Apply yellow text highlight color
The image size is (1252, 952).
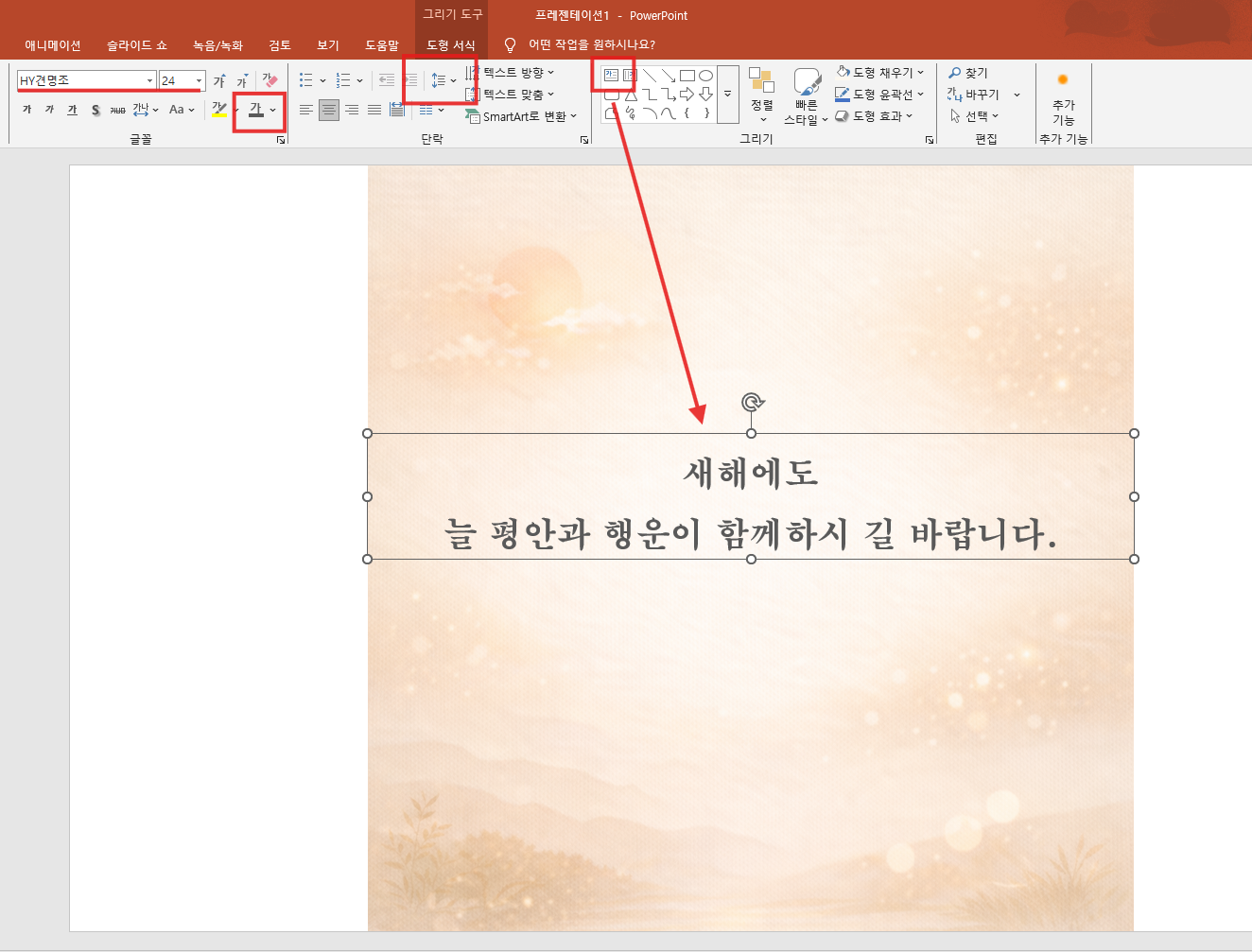coord(218,109)
